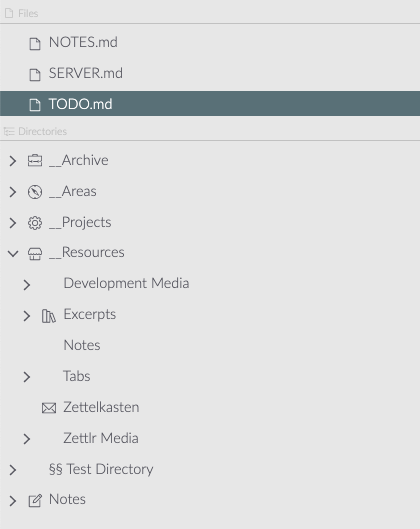
Task: Select the TODO.md file
Action: point(210,104)
